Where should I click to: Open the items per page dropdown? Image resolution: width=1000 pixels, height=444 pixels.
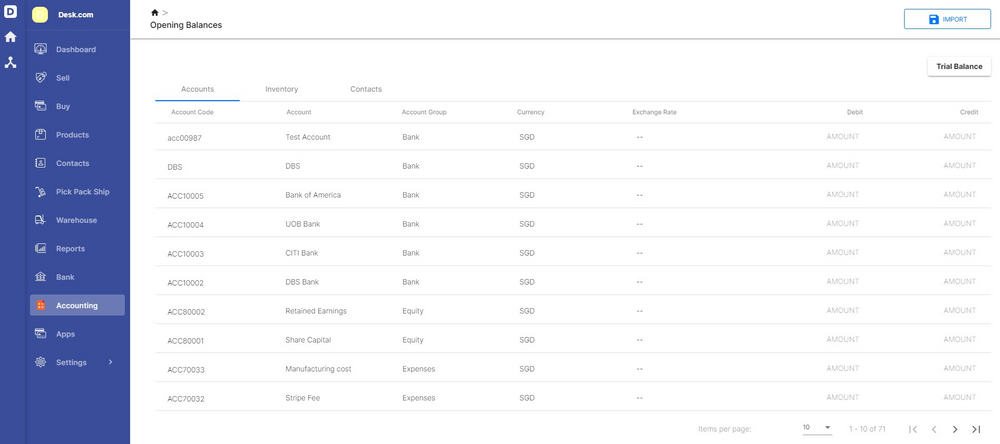[x=817, y=428]
